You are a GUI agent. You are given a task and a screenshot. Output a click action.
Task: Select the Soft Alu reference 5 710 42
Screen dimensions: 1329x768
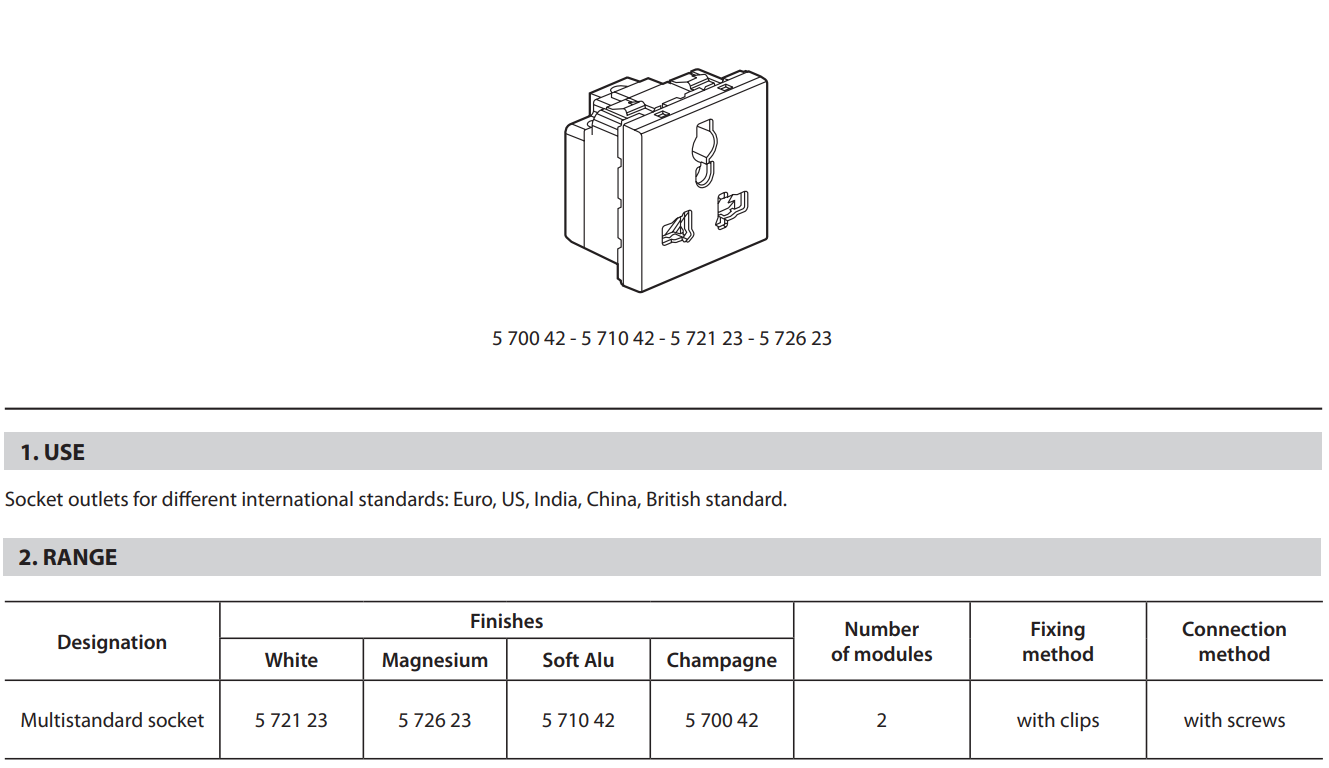pos(578,720)
